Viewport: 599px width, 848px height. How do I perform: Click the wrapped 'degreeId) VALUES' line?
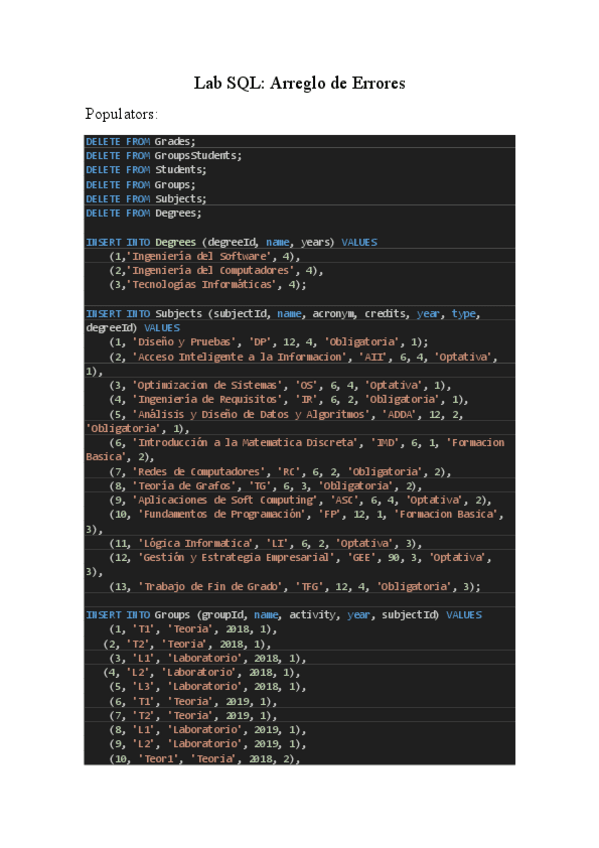(133, 328)
